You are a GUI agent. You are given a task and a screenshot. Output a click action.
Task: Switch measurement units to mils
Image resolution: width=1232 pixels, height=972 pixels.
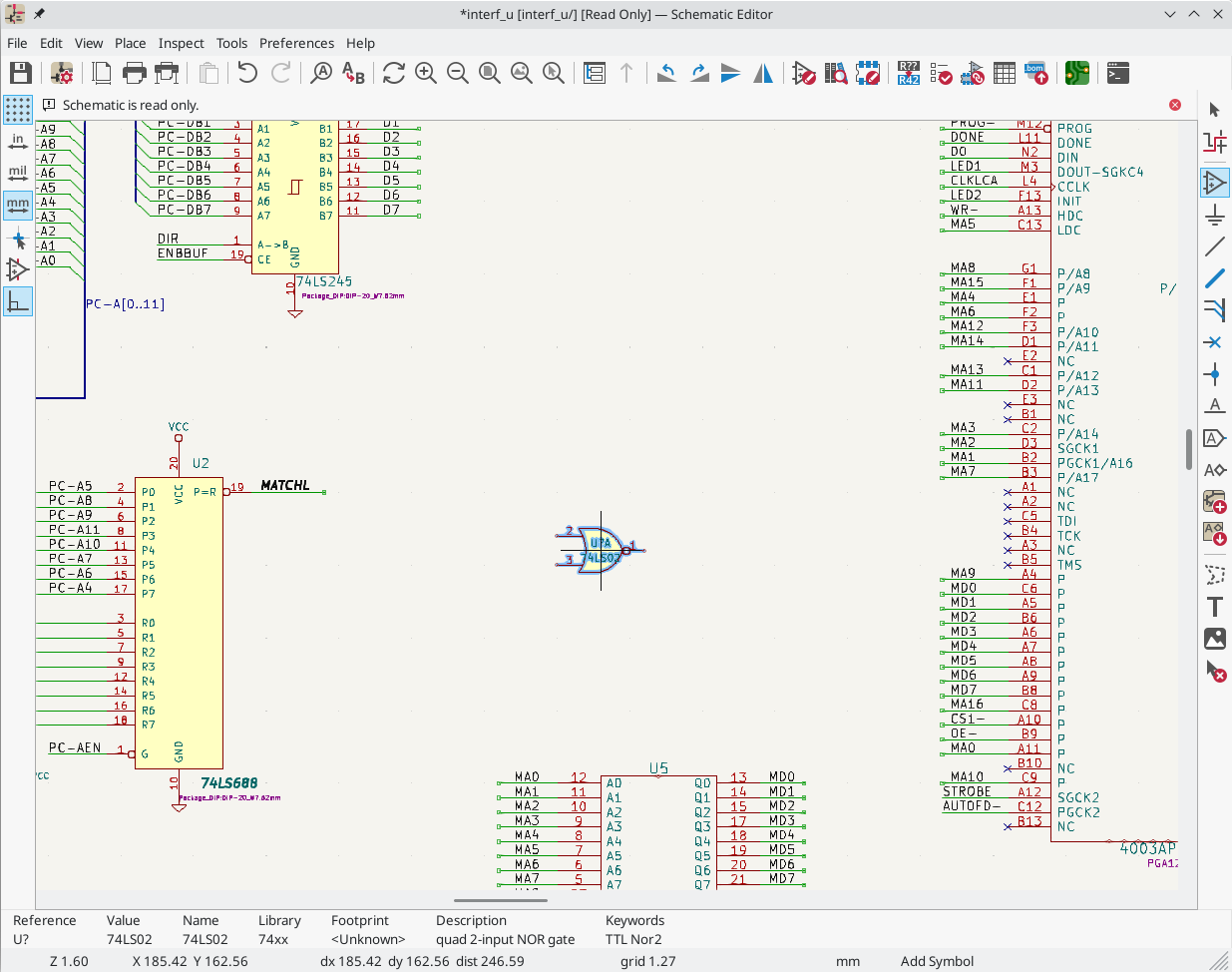(x=18, y=172)
